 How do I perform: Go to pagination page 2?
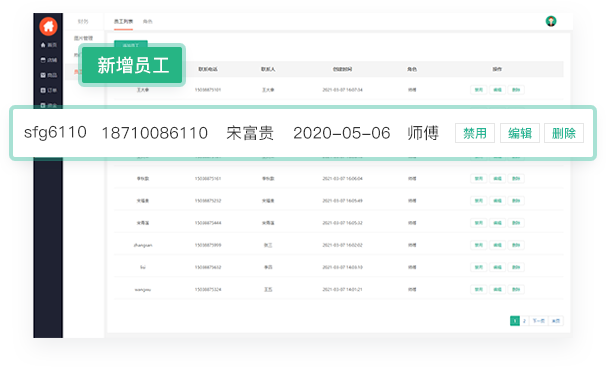pyautogui.click(x=524, y=321)
